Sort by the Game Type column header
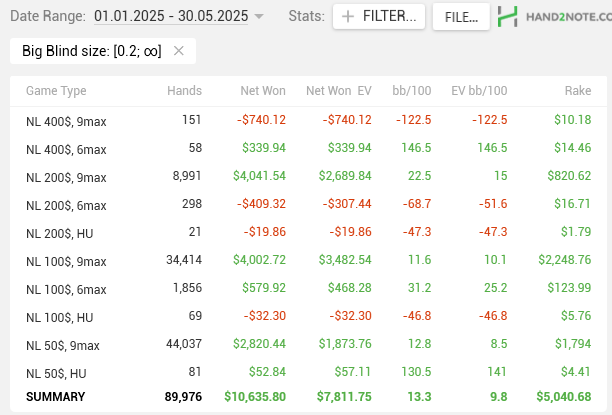612x415 pixels. (x=56, y=91)
